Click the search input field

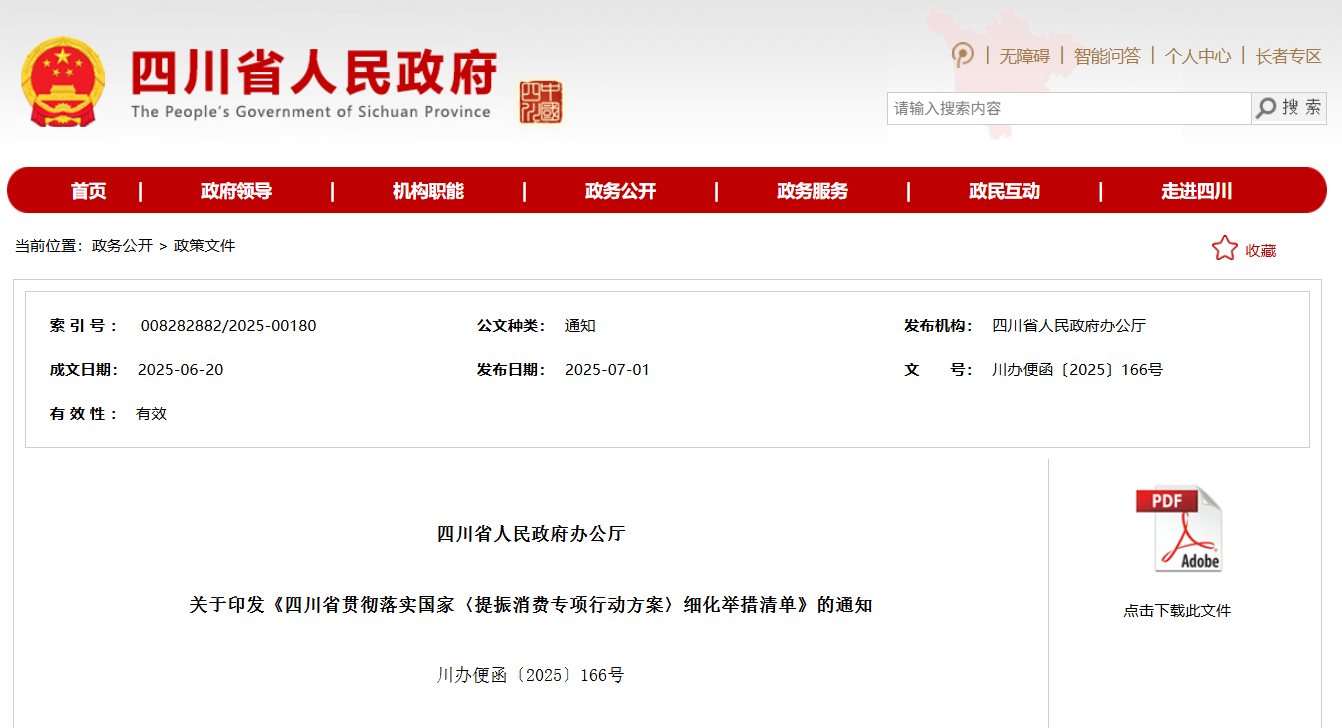[x=1069, y=108]
